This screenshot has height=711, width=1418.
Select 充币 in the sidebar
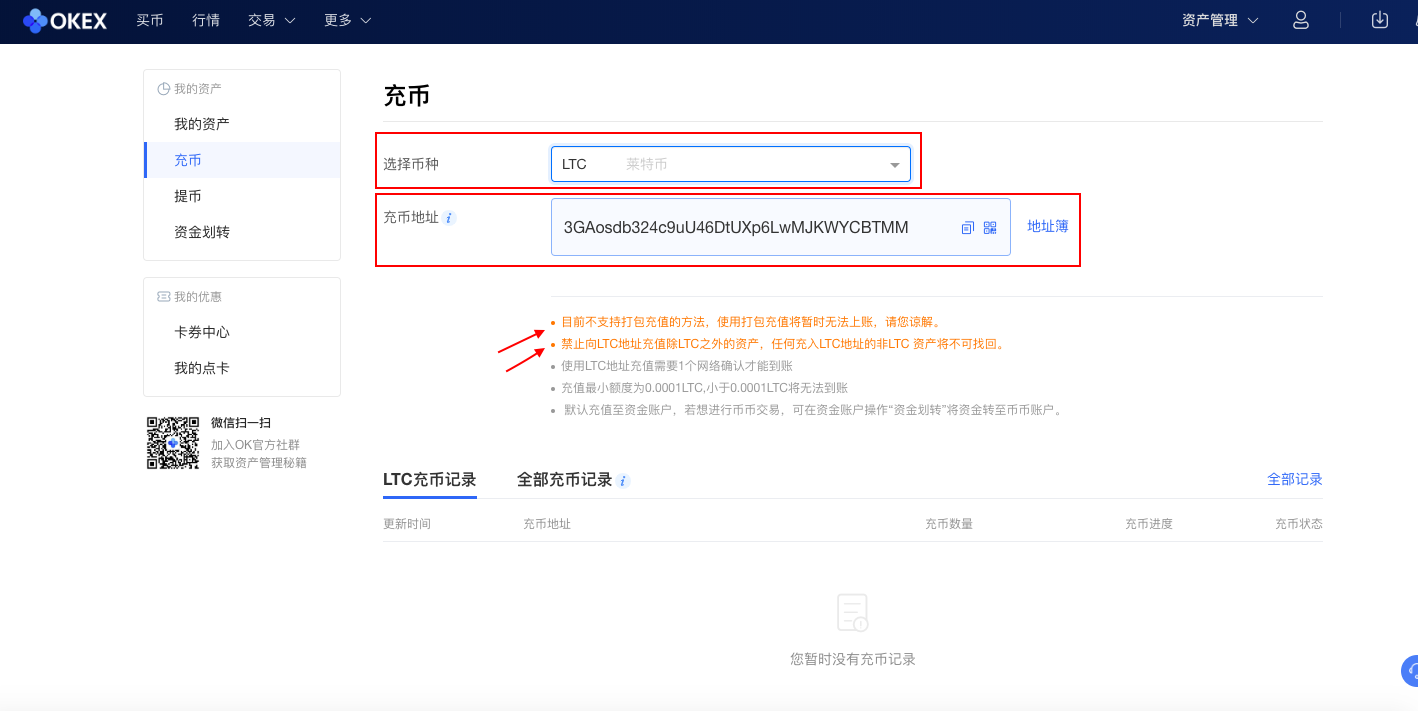243,160
